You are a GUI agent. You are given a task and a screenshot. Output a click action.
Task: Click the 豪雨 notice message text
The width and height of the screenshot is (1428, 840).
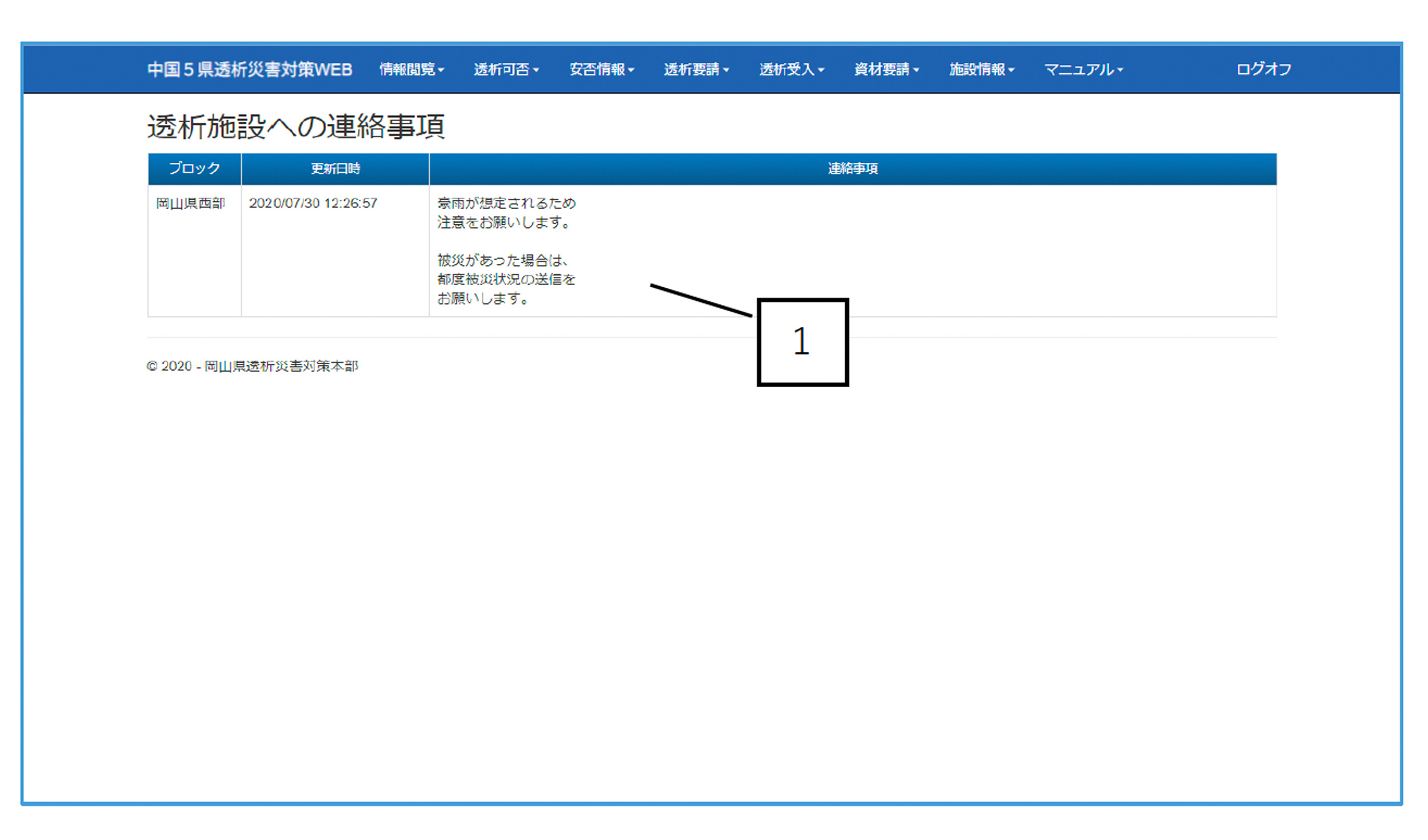pyautogui.click(x=506, y=213)
